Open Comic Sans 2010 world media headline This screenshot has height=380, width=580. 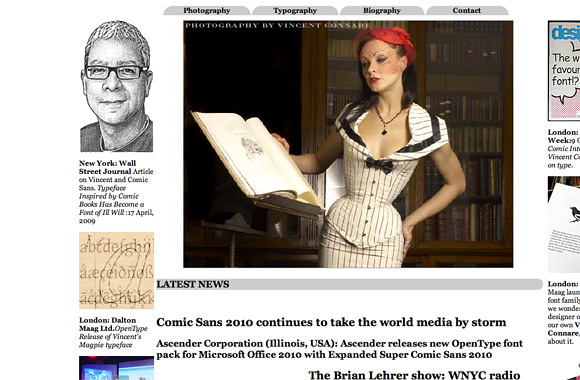331,322
